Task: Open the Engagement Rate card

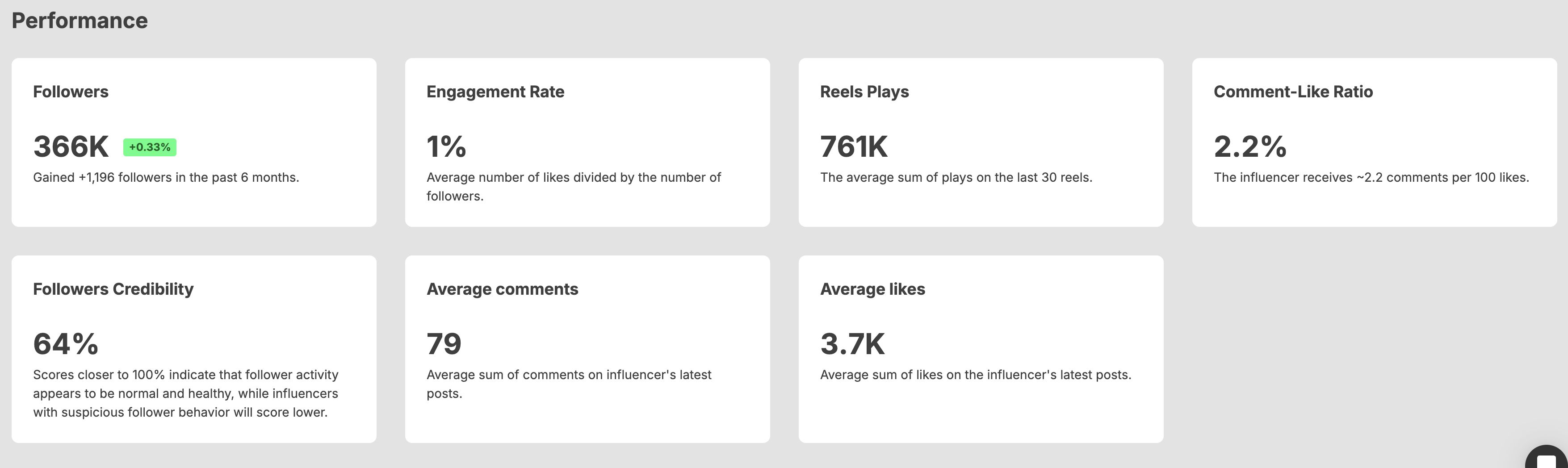Action: 587,142
